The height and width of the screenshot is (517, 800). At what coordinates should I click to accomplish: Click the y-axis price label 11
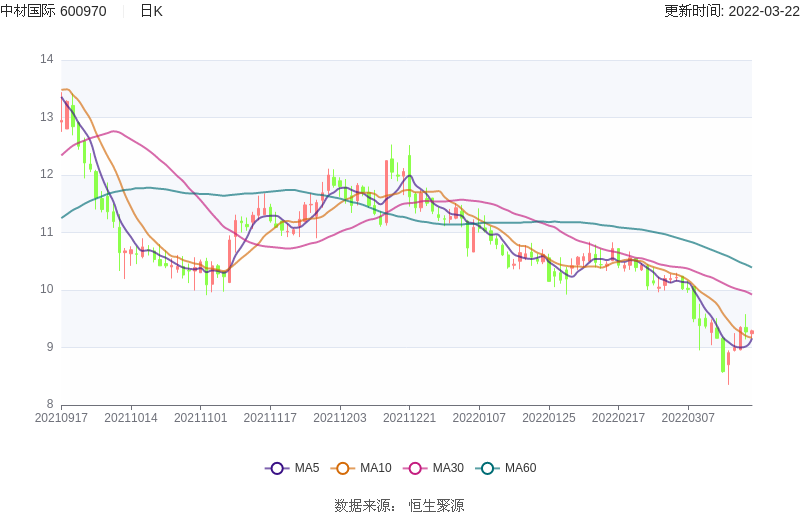coord(46,232)
